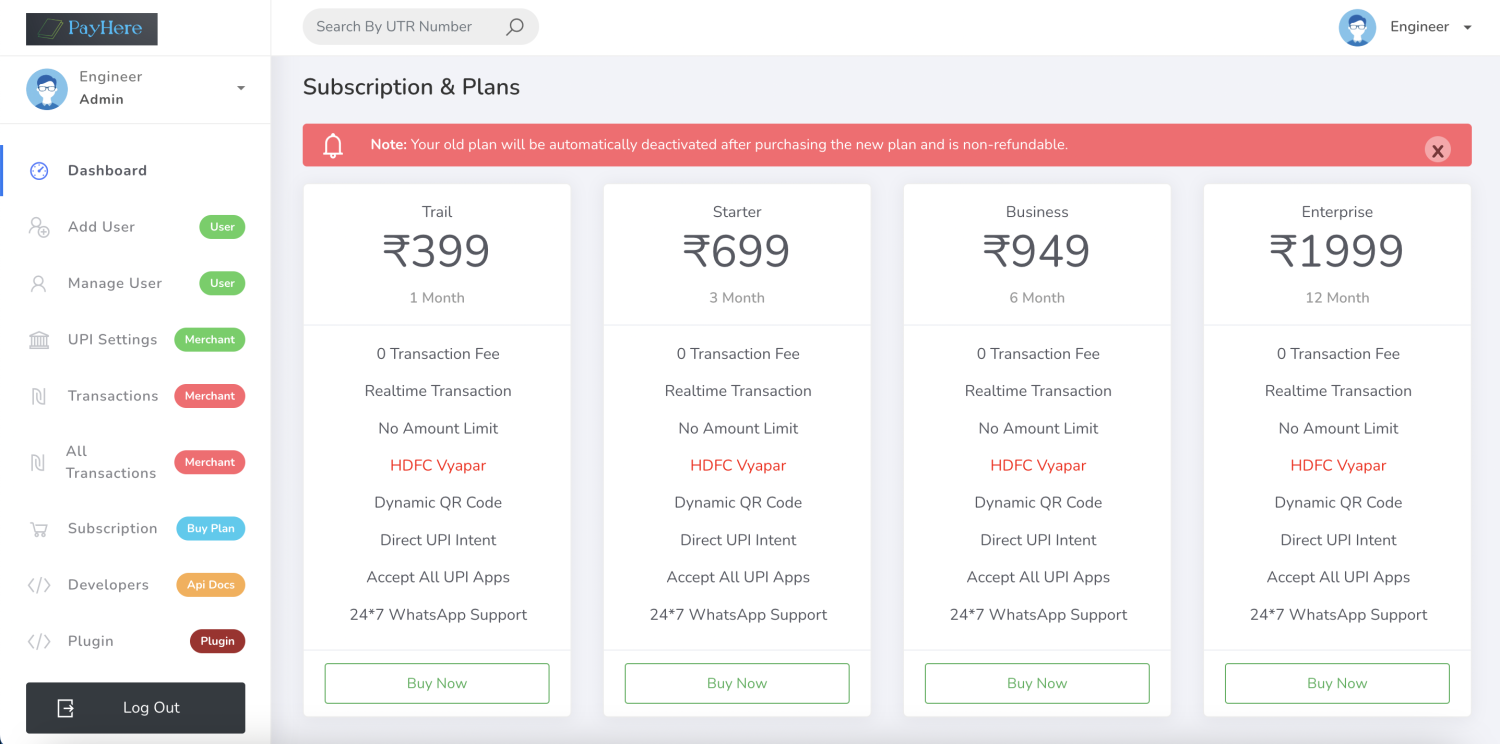Open the All Transactions menu item
1500x744 pixels.
[111, 462]
